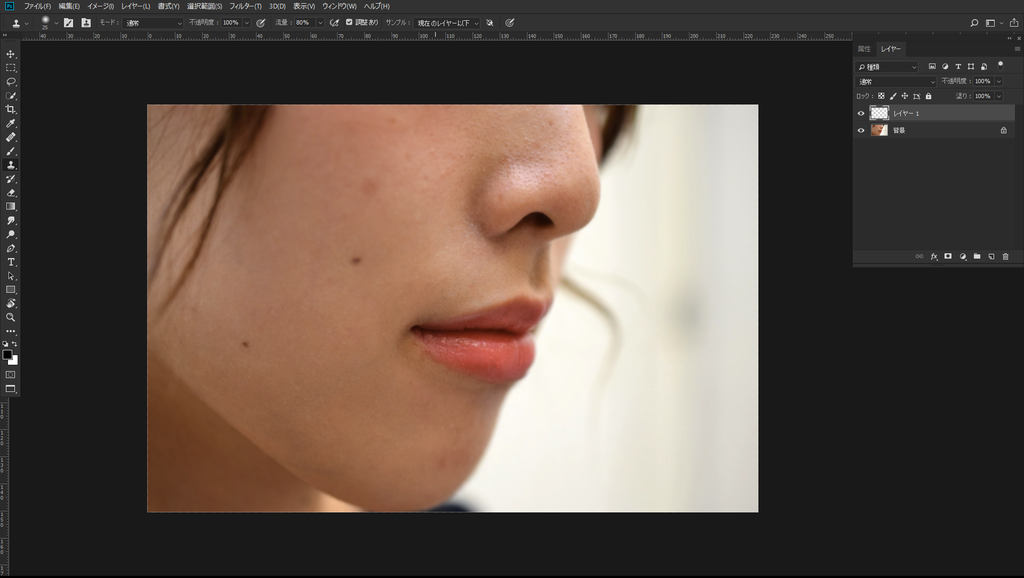
Task: Select the Lasso tool
Action: (10, 82)
